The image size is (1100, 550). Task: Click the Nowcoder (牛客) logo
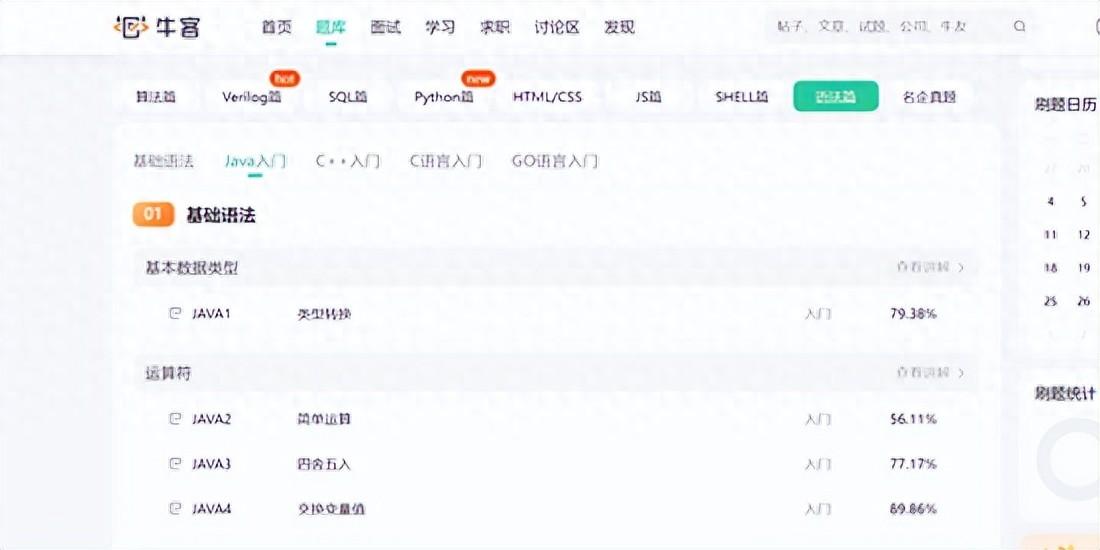point(157,27)
